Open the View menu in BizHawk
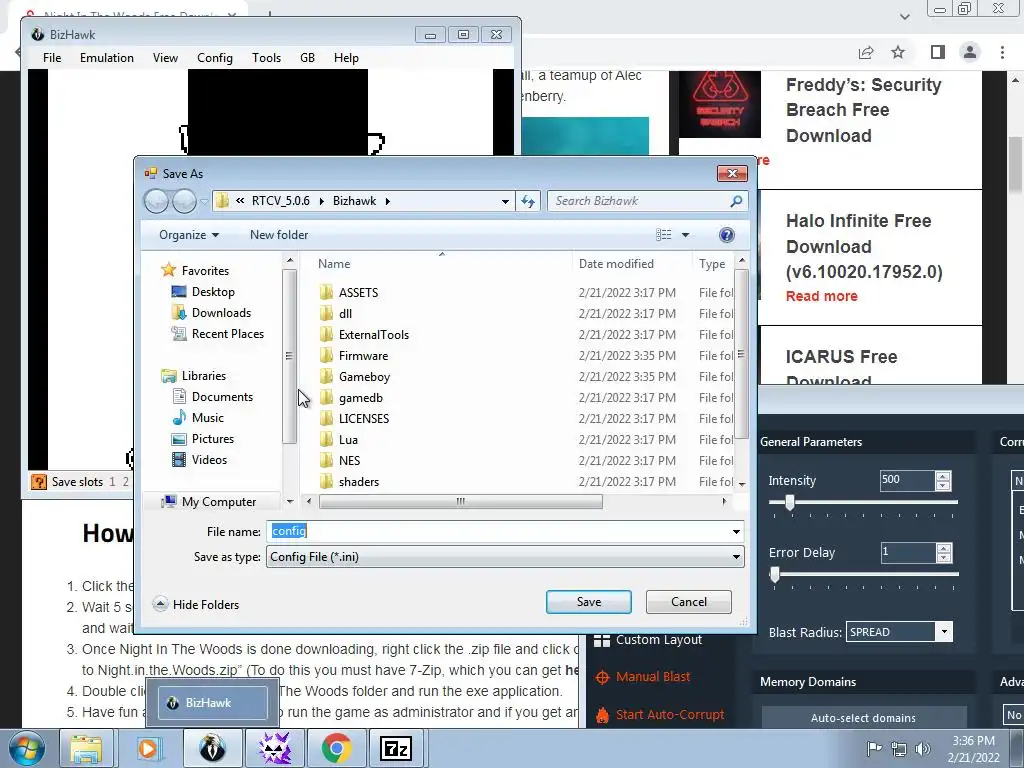The image size is (1024, 768). 165,57
